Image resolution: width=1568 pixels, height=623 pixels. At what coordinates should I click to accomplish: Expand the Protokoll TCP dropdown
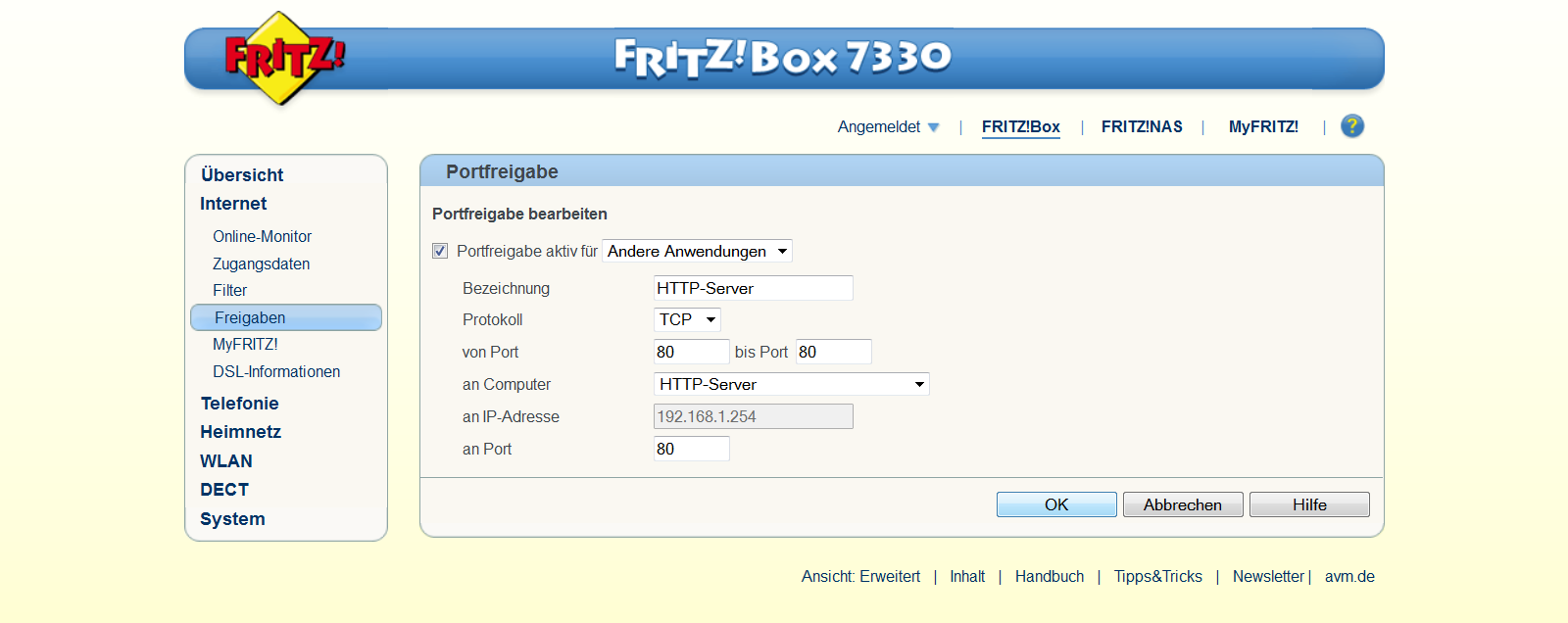point(687,320)
